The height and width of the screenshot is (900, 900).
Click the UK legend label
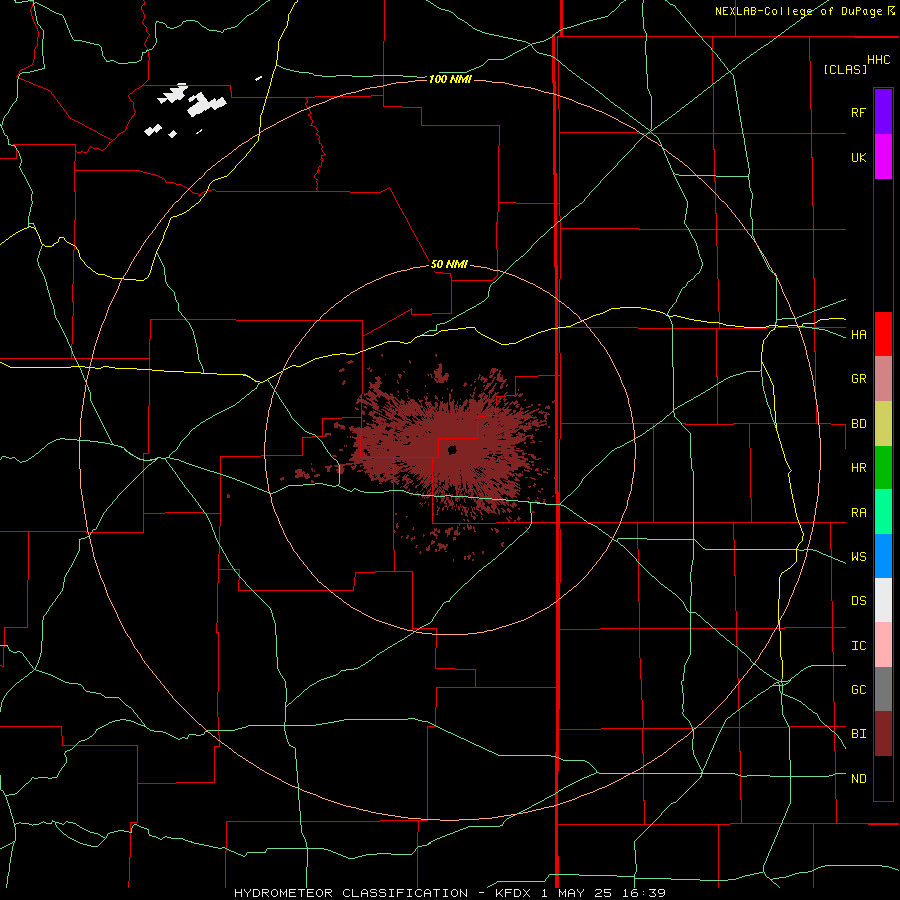tap(858, 157)
